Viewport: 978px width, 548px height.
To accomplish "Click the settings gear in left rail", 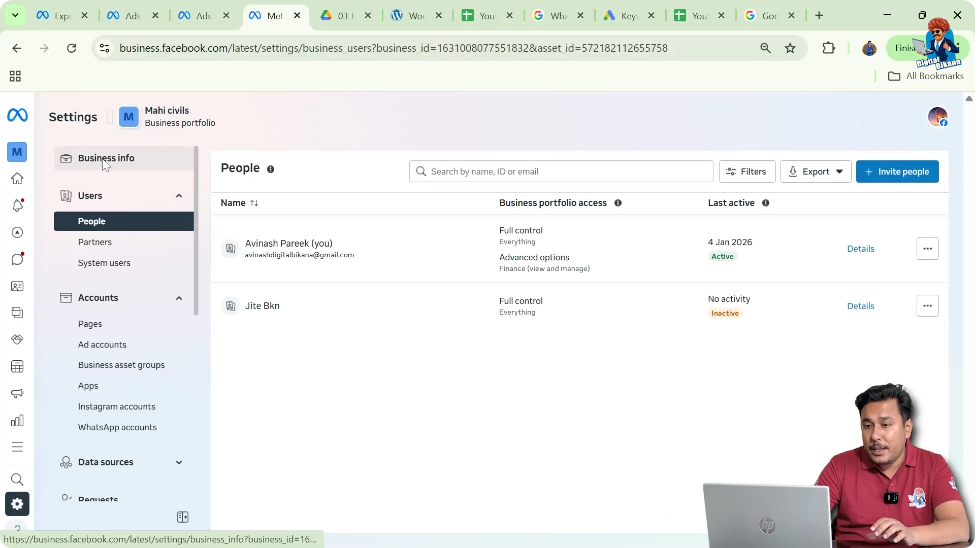I will pos(17,504).
